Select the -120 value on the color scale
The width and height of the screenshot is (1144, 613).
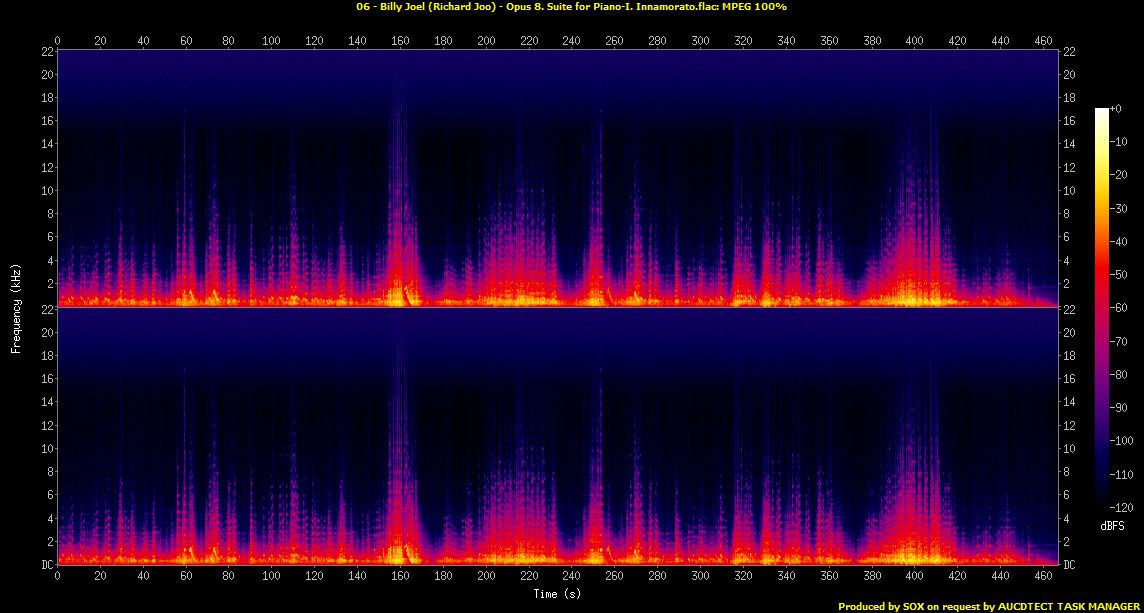[1124, 506]
